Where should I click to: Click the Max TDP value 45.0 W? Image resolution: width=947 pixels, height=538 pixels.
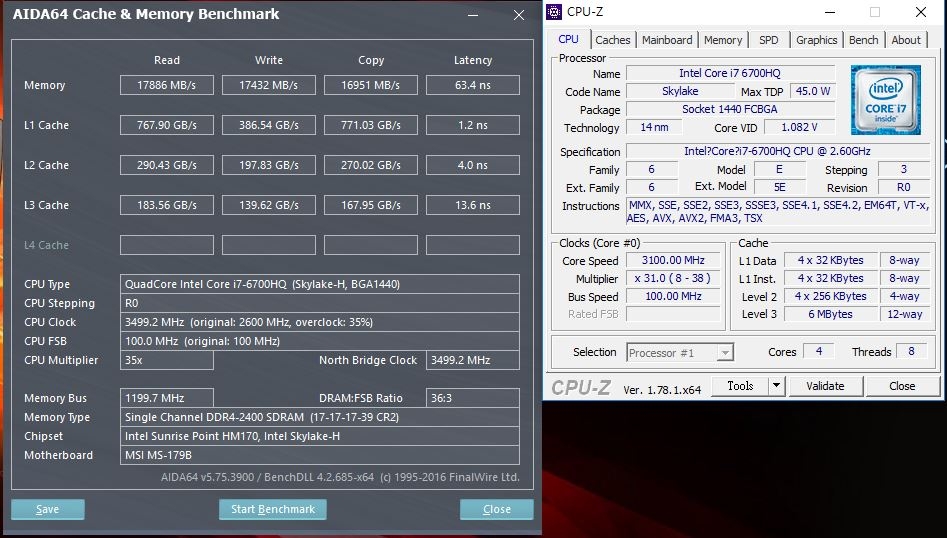coord(812,91)
